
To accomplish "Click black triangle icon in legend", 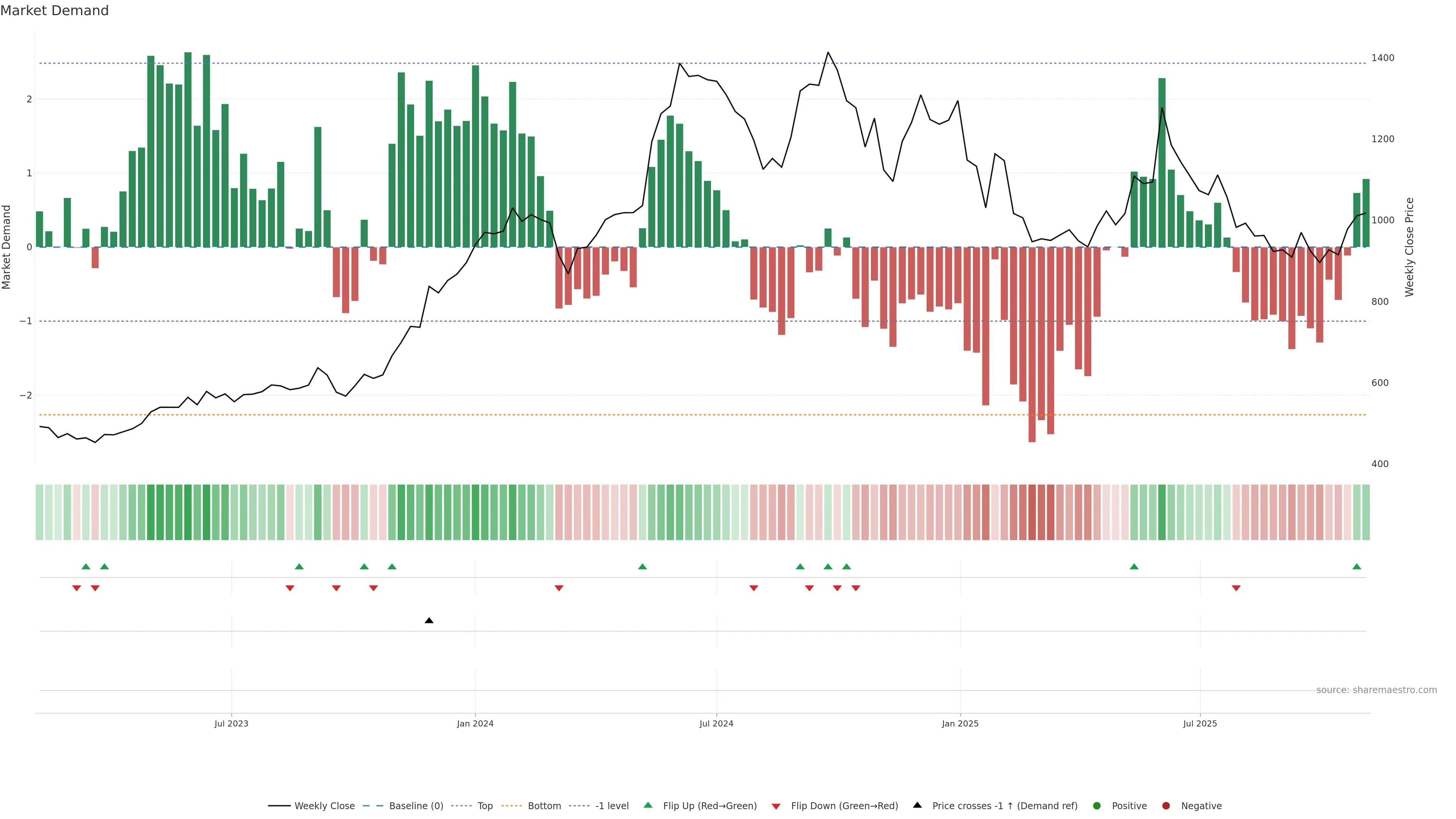I will pyautogui.click(x=917, y=805).
